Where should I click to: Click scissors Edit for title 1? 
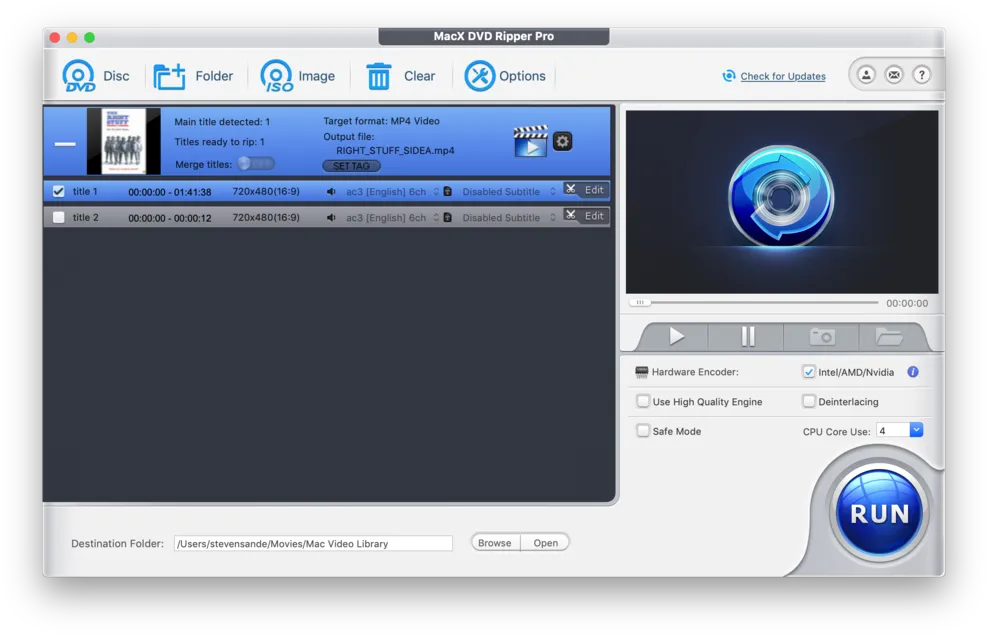coord(585,189)
